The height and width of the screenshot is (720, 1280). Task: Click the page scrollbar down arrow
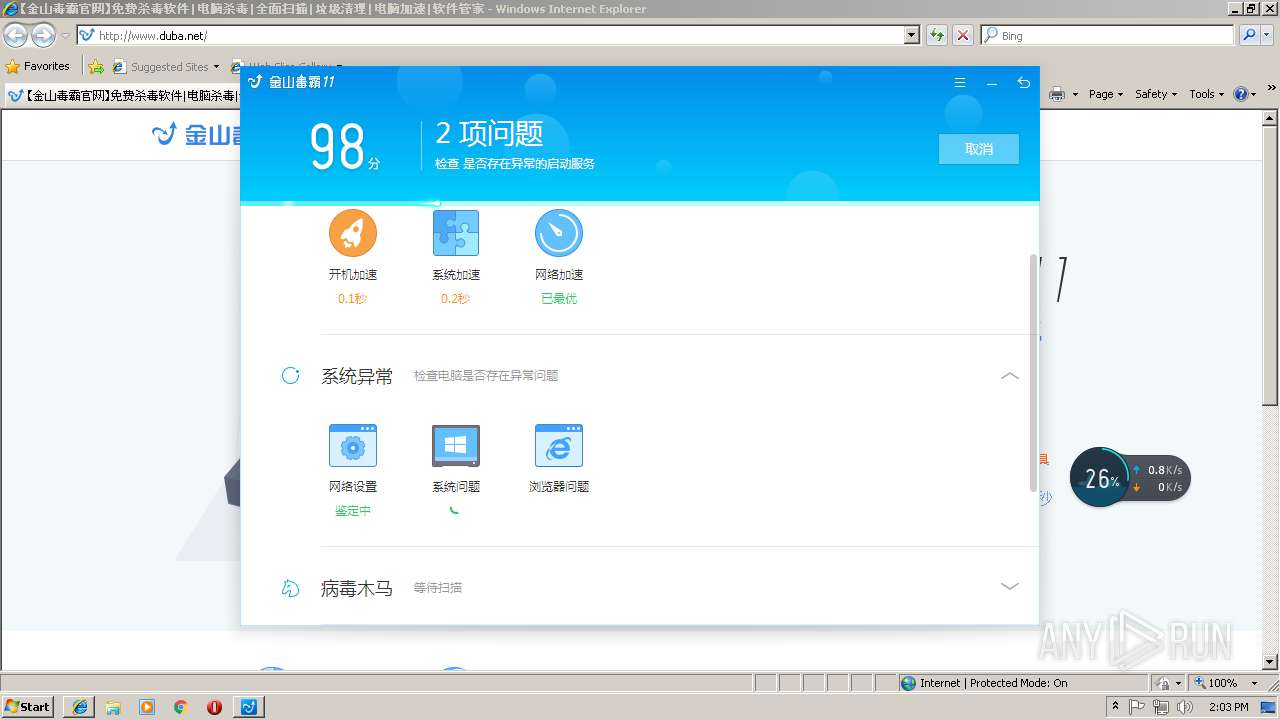[1271, 662]
